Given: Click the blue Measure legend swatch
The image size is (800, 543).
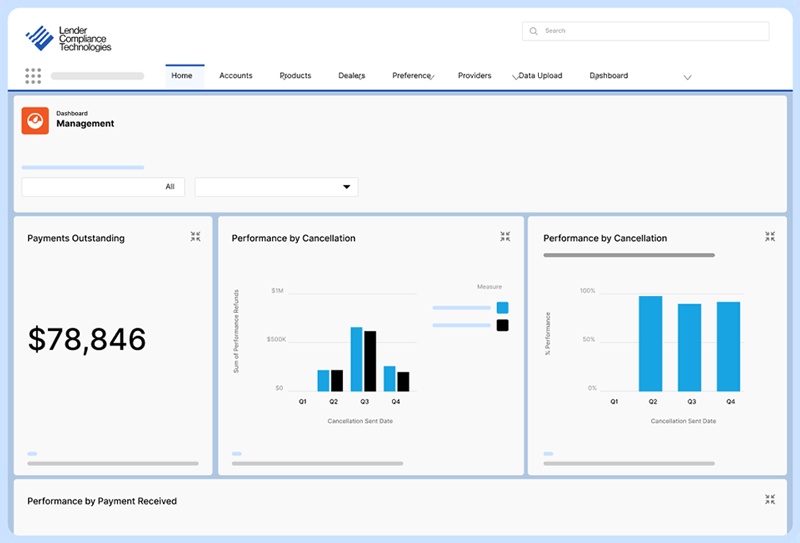Looking at the screenshot, I should coord(503,308).
